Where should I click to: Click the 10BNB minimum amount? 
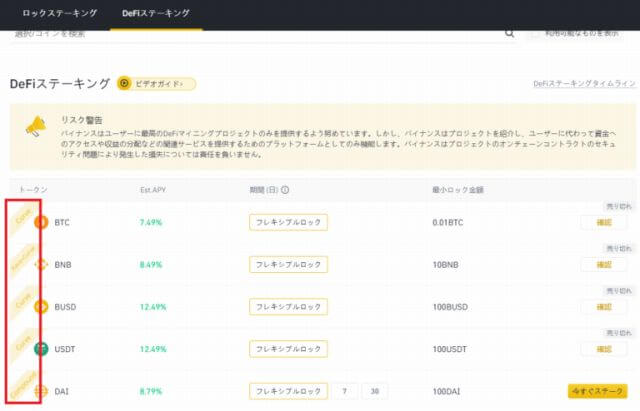(445, 264)
